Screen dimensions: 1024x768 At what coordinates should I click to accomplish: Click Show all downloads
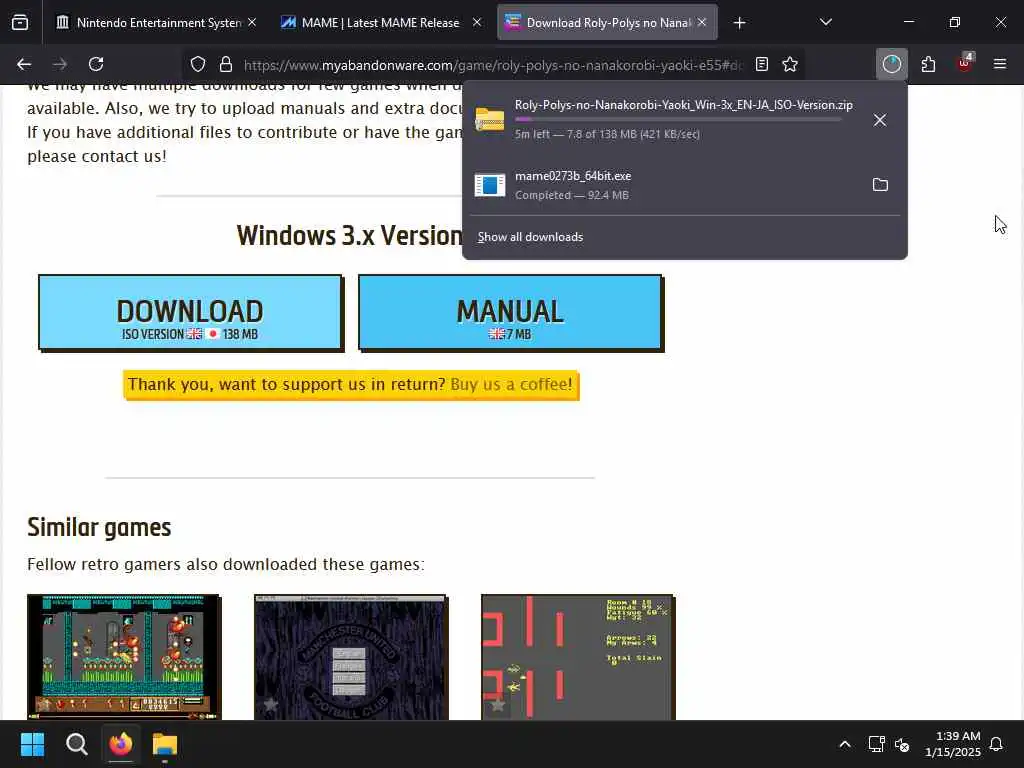coord(530,237)
